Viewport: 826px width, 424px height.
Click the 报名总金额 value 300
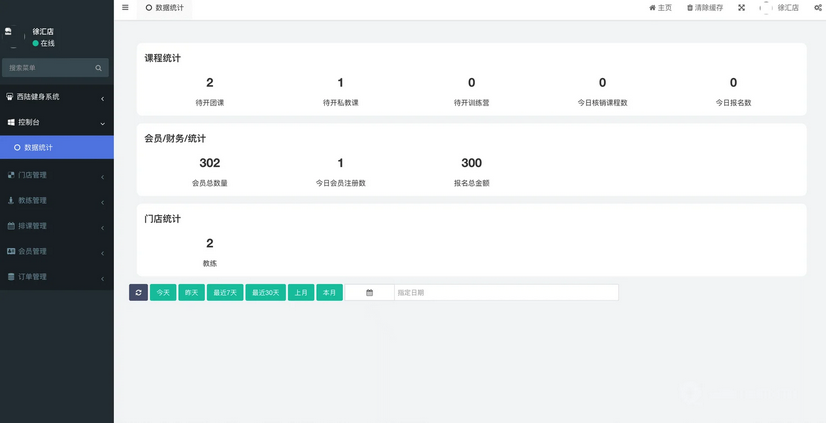point(471,163)
